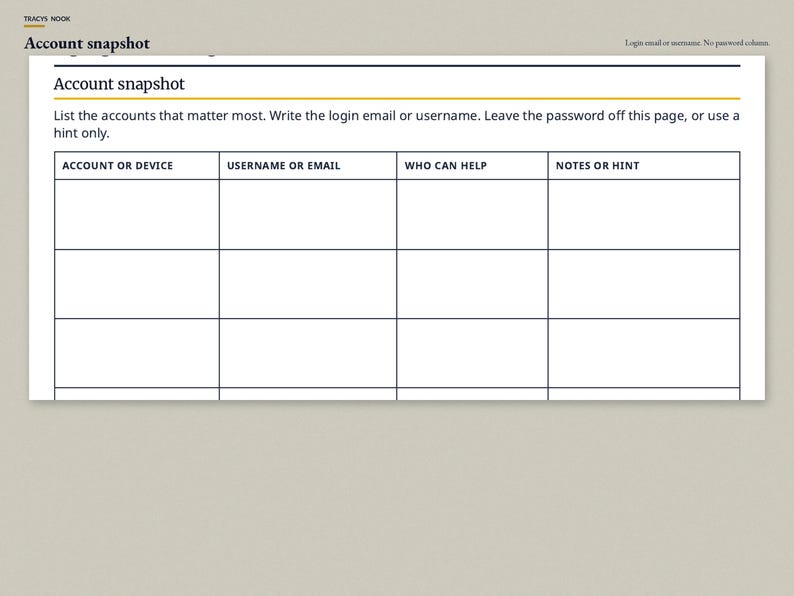Click the instruction paragraph about listing accounts
This screenshot has height=596, width=794.
point(396,124)
